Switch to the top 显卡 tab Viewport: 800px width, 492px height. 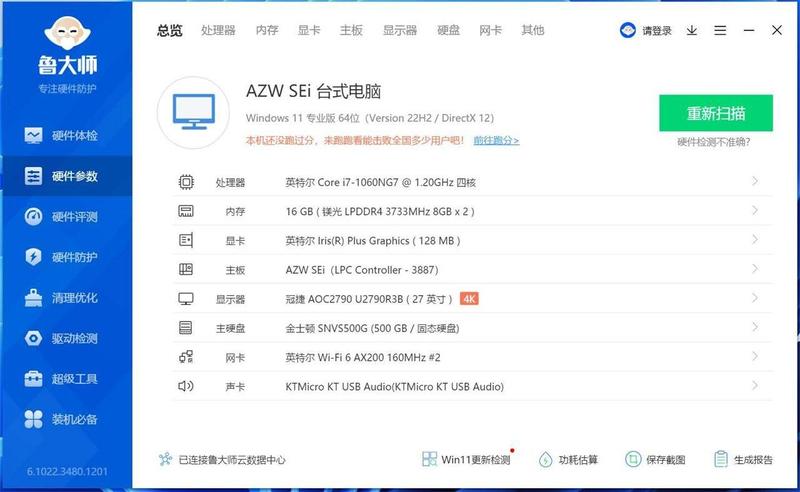[309, 31]
